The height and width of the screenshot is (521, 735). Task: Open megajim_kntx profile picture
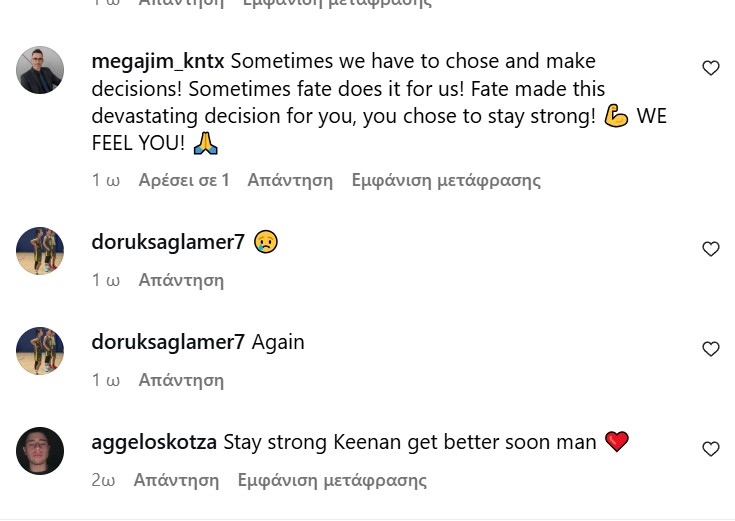(x=40, y=70)
